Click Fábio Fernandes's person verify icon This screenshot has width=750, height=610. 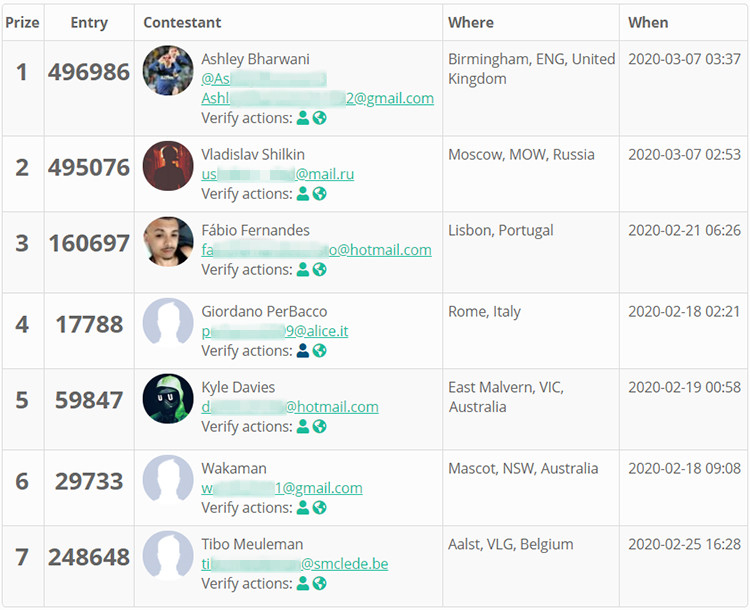[x=302, y=270]
